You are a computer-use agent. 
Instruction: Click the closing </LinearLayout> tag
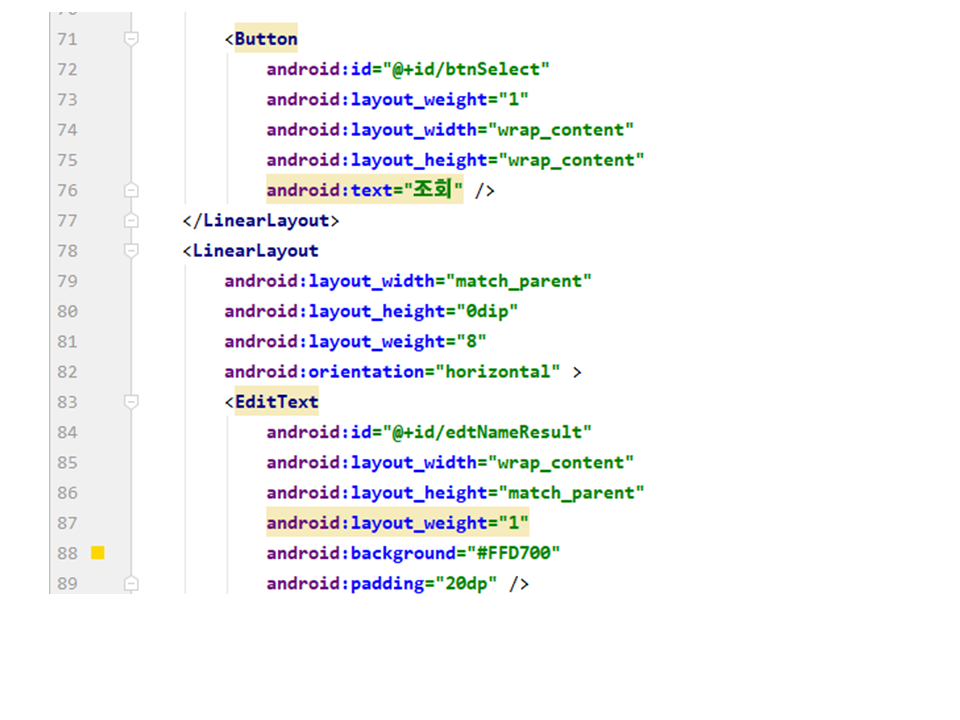[261, 220]
